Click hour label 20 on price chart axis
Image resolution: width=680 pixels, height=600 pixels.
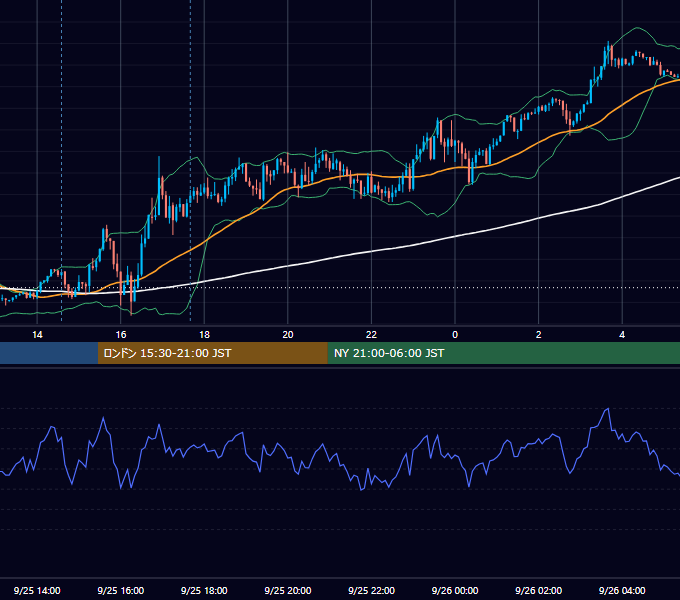coord(288,335)
